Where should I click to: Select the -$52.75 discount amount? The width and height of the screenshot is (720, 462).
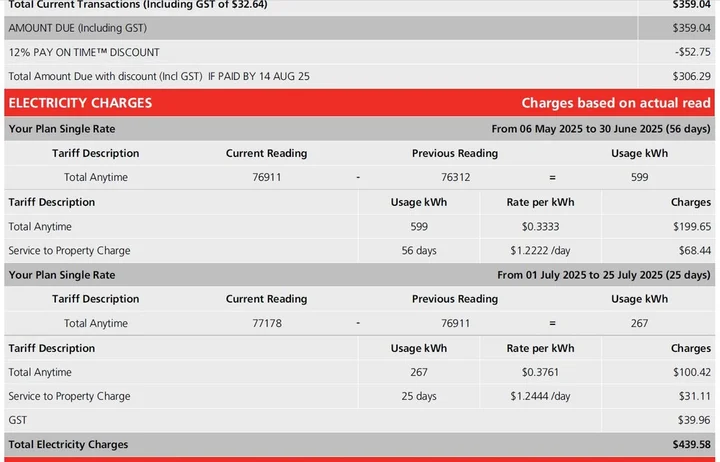tap(691, 52)
